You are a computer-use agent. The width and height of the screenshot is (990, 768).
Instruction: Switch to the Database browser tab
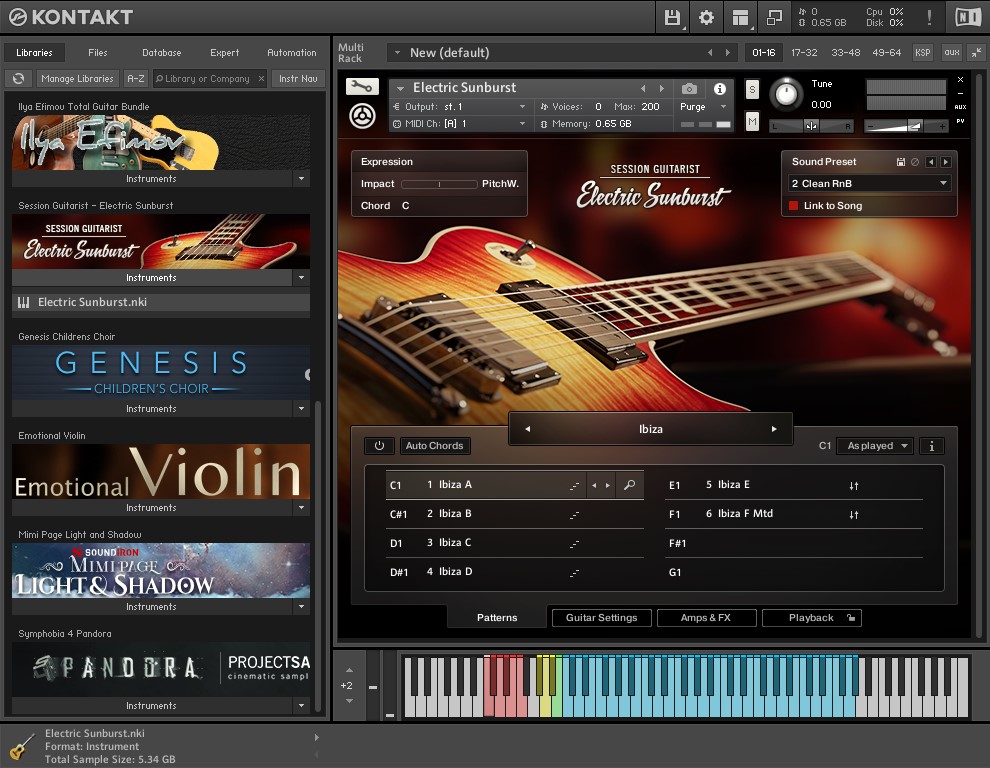162,52
